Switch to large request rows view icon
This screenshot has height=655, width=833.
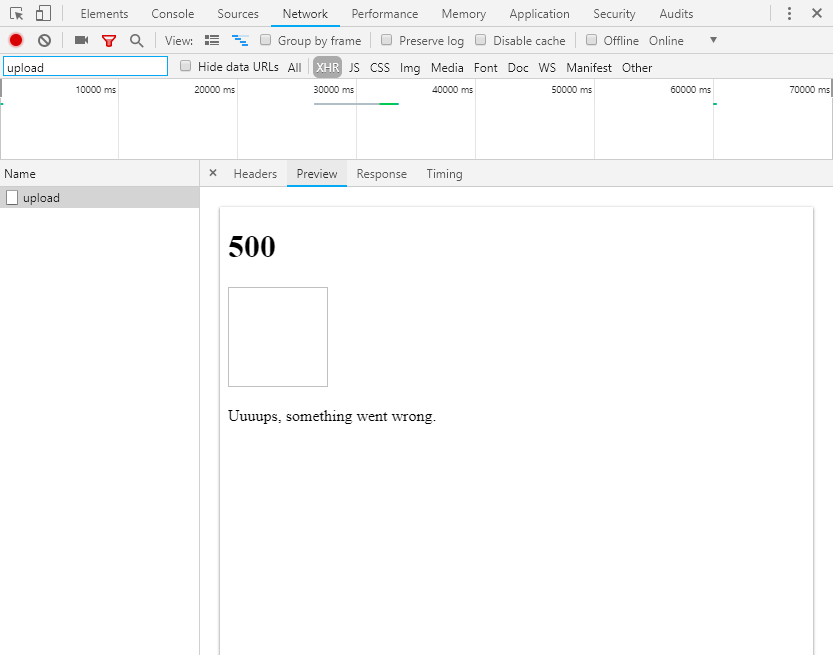coord(212,40)
